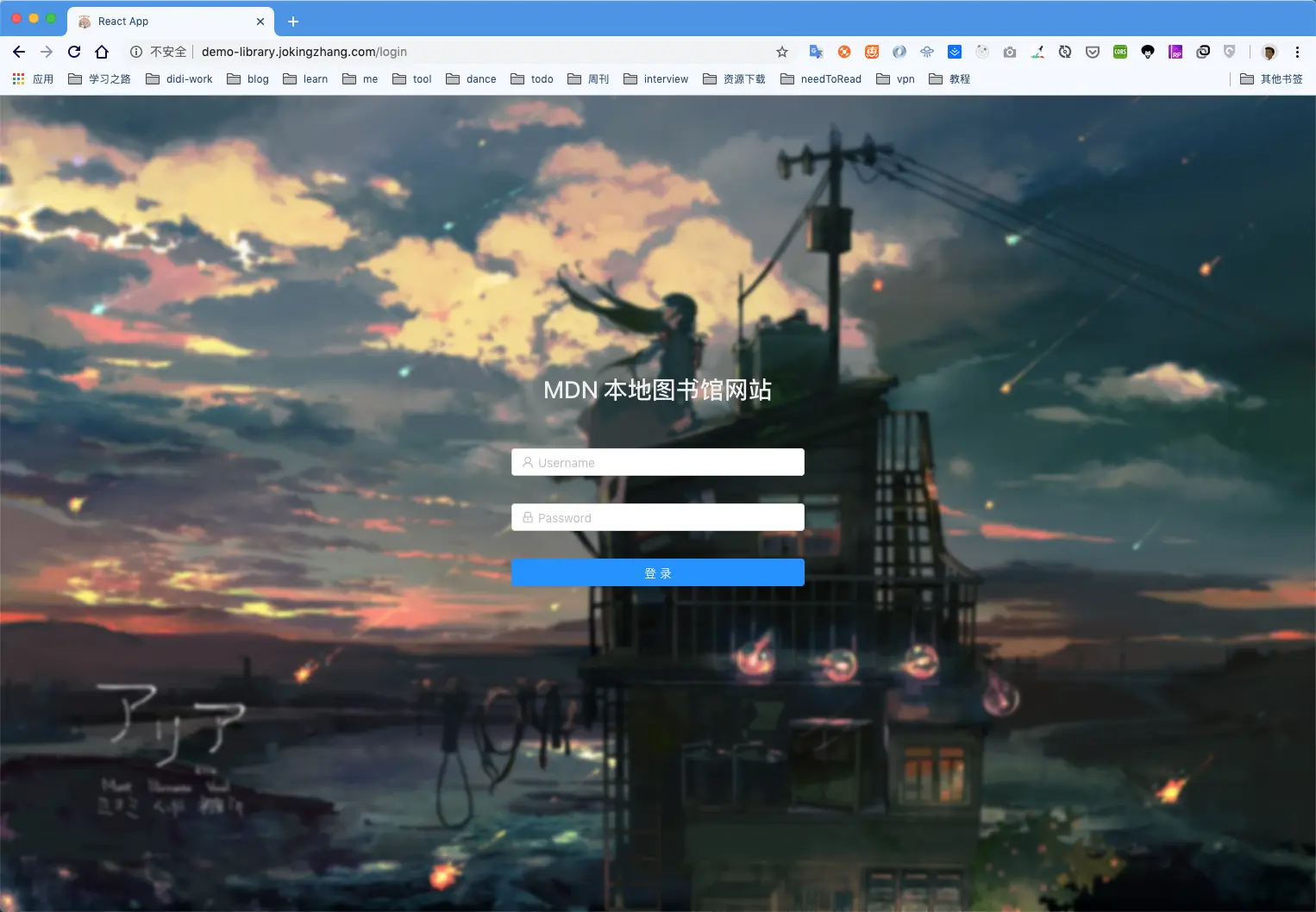This screenshot has width=1316, height=912.
Task: Open the orange lifebuoy extension icon
Action: click(844, 52)
